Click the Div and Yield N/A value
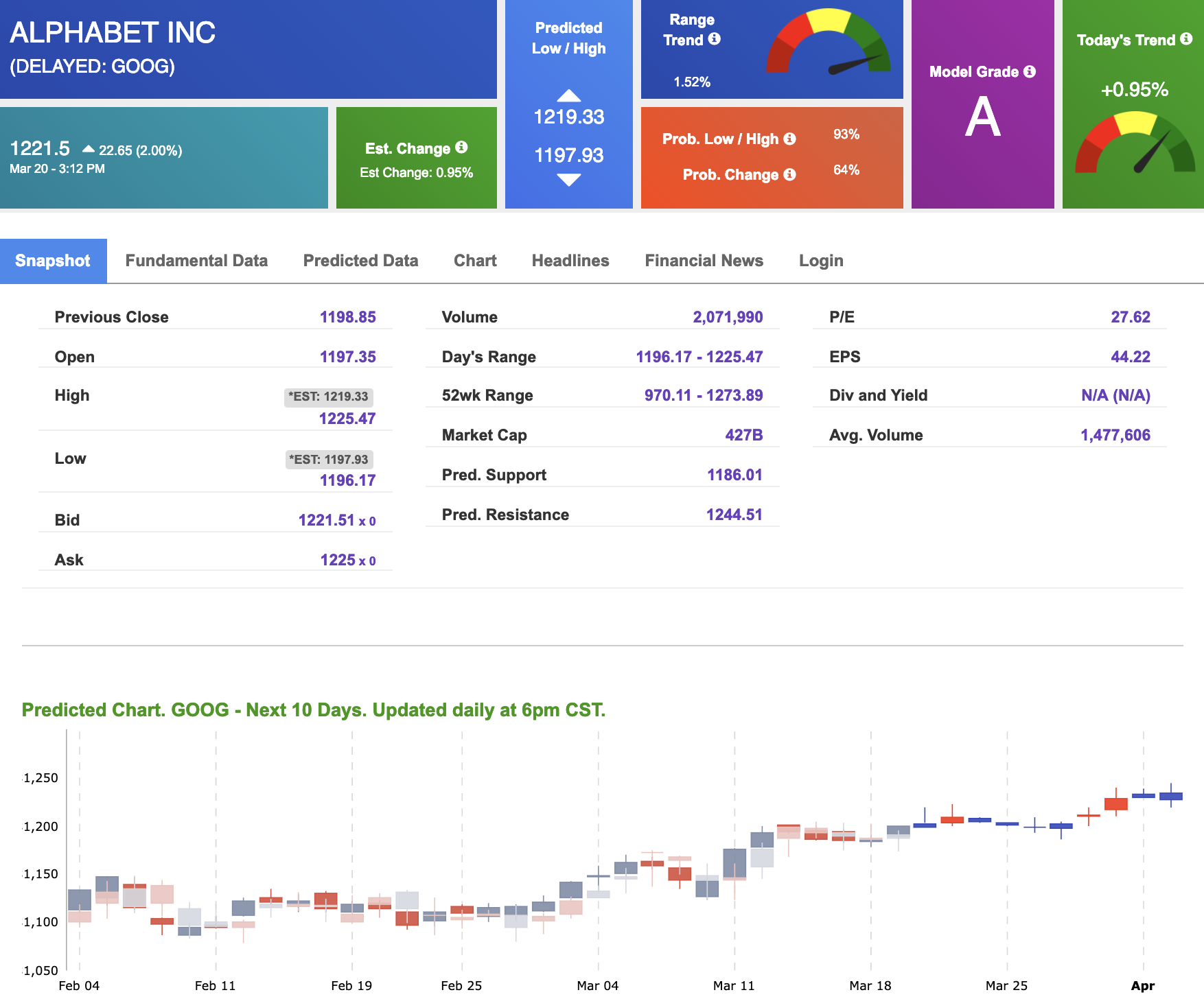Image resolution: width=1204 pixels, height=999 pixels. pos(1115,395)
